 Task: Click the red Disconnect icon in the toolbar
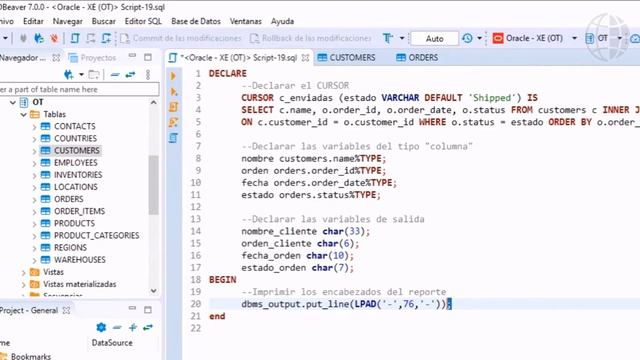(54, 38)
